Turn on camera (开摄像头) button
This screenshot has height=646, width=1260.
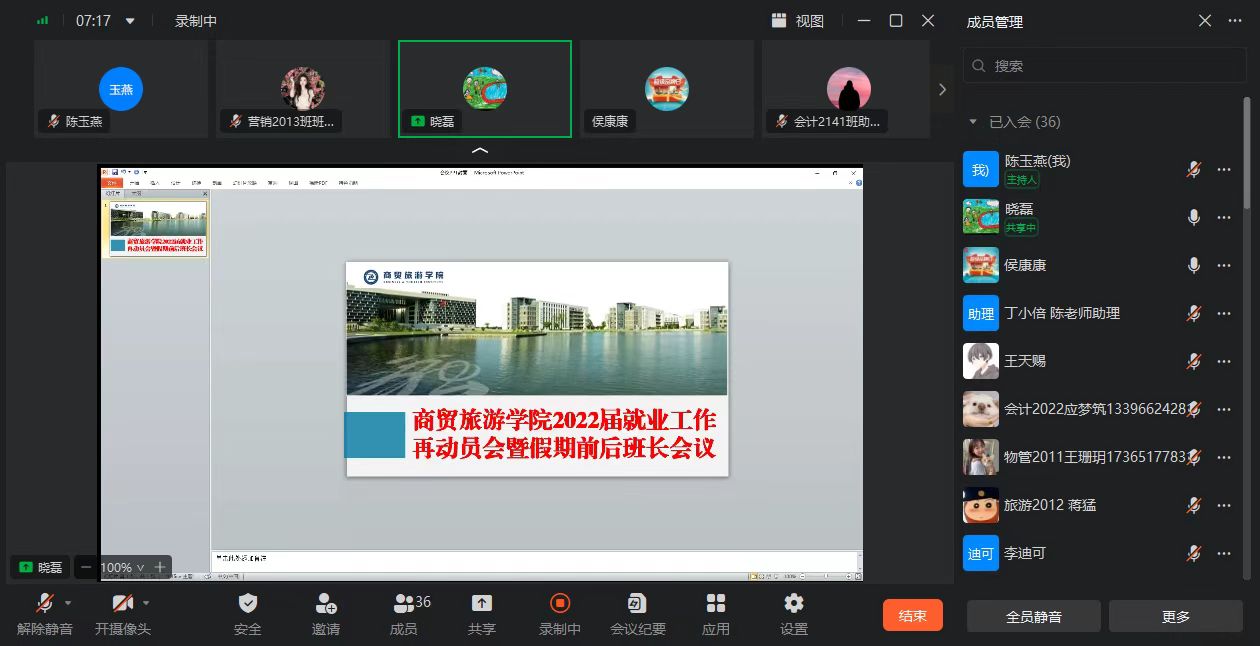click(x=122, y=604)
